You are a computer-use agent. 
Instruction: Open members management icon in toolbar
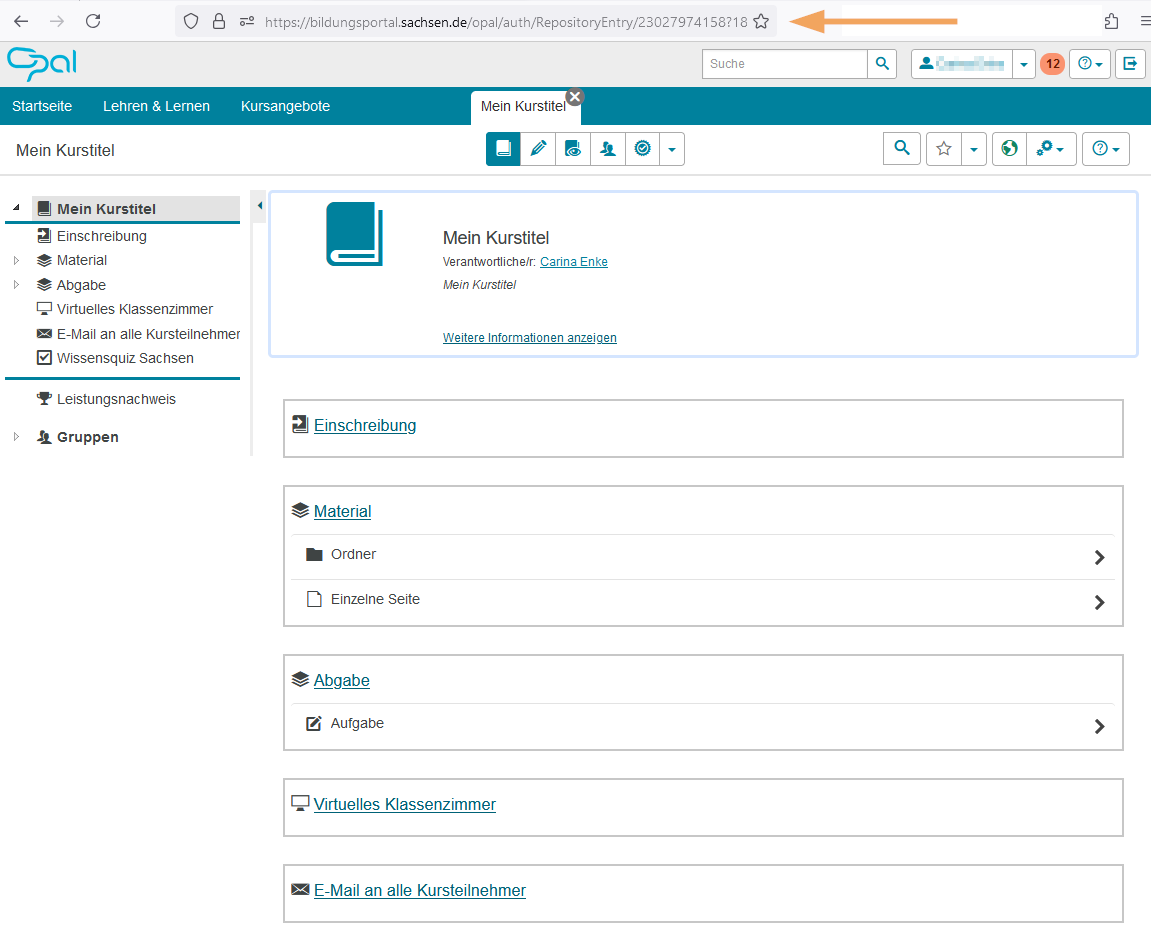point(608,149)
